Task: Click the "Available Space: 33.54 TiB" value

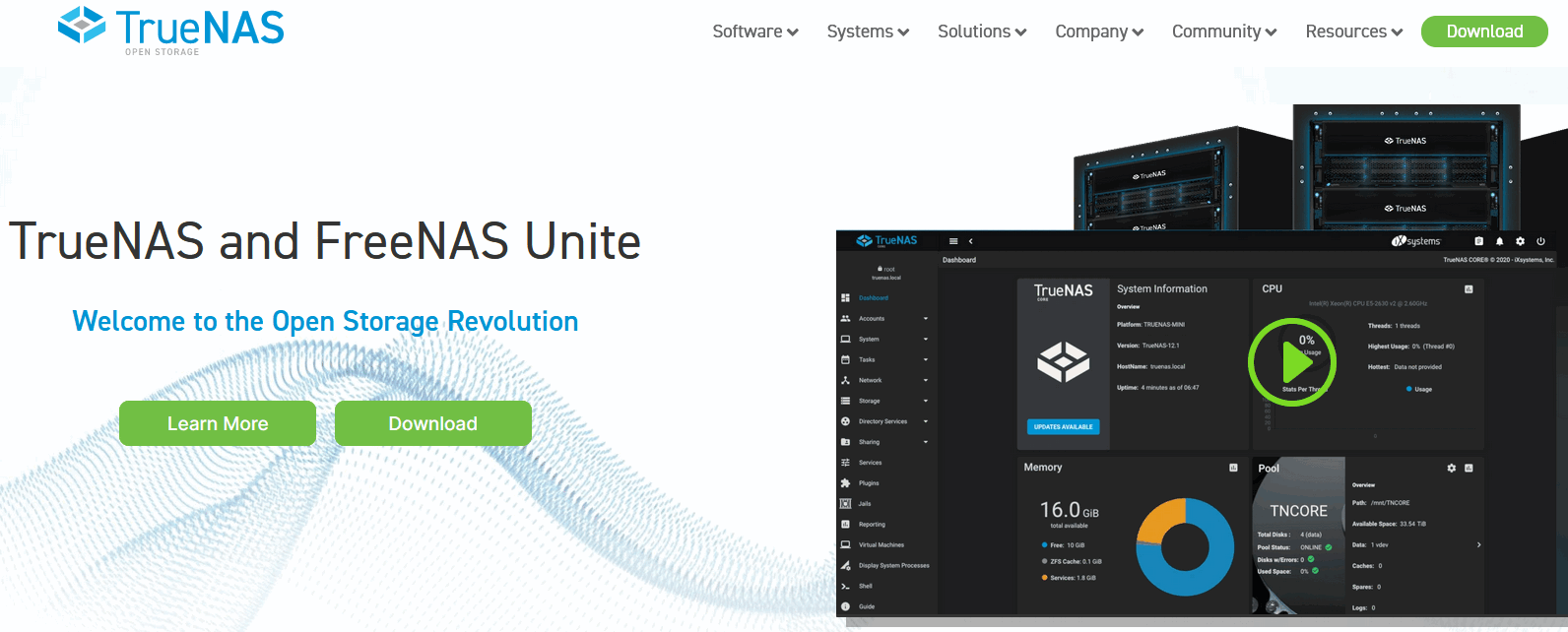Action: tap(1389, 524)
